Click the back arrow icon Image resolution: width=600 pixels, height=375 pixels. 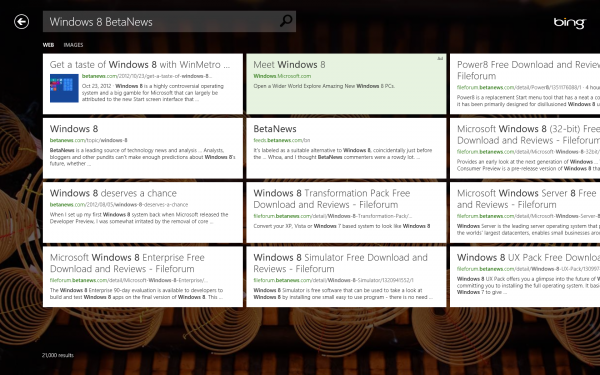pyautogui.click(x=21, y=21)
